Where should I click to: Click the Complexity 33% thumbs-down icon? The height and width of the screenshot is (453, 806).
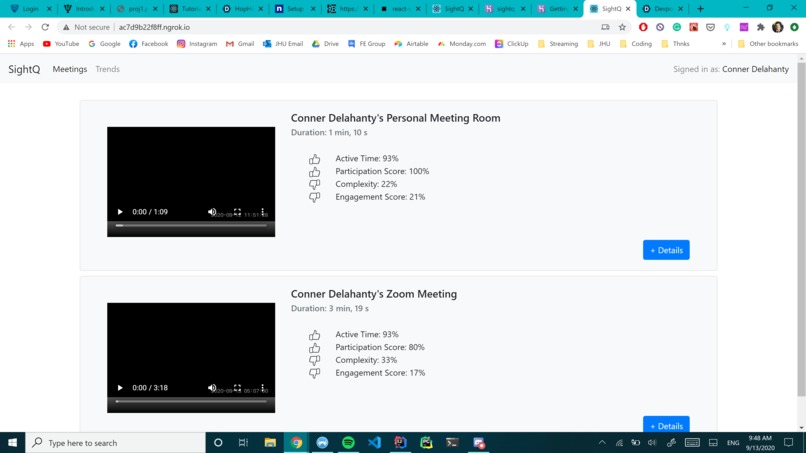[315, 360]
